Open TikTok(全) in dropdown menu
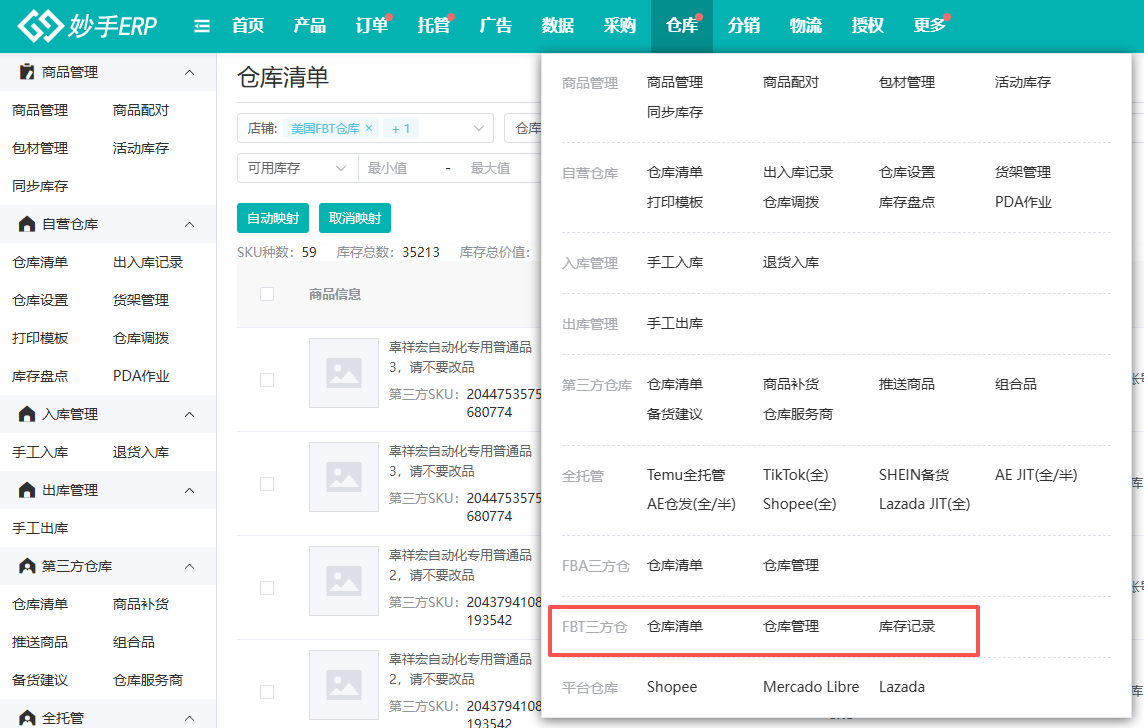 click(795, 475)
